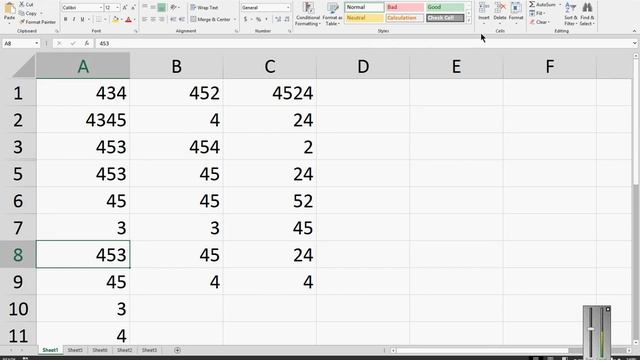Screen dimensions: 640x360
Task: Apply the yellow fill color bucket
Action: point(116,20)
